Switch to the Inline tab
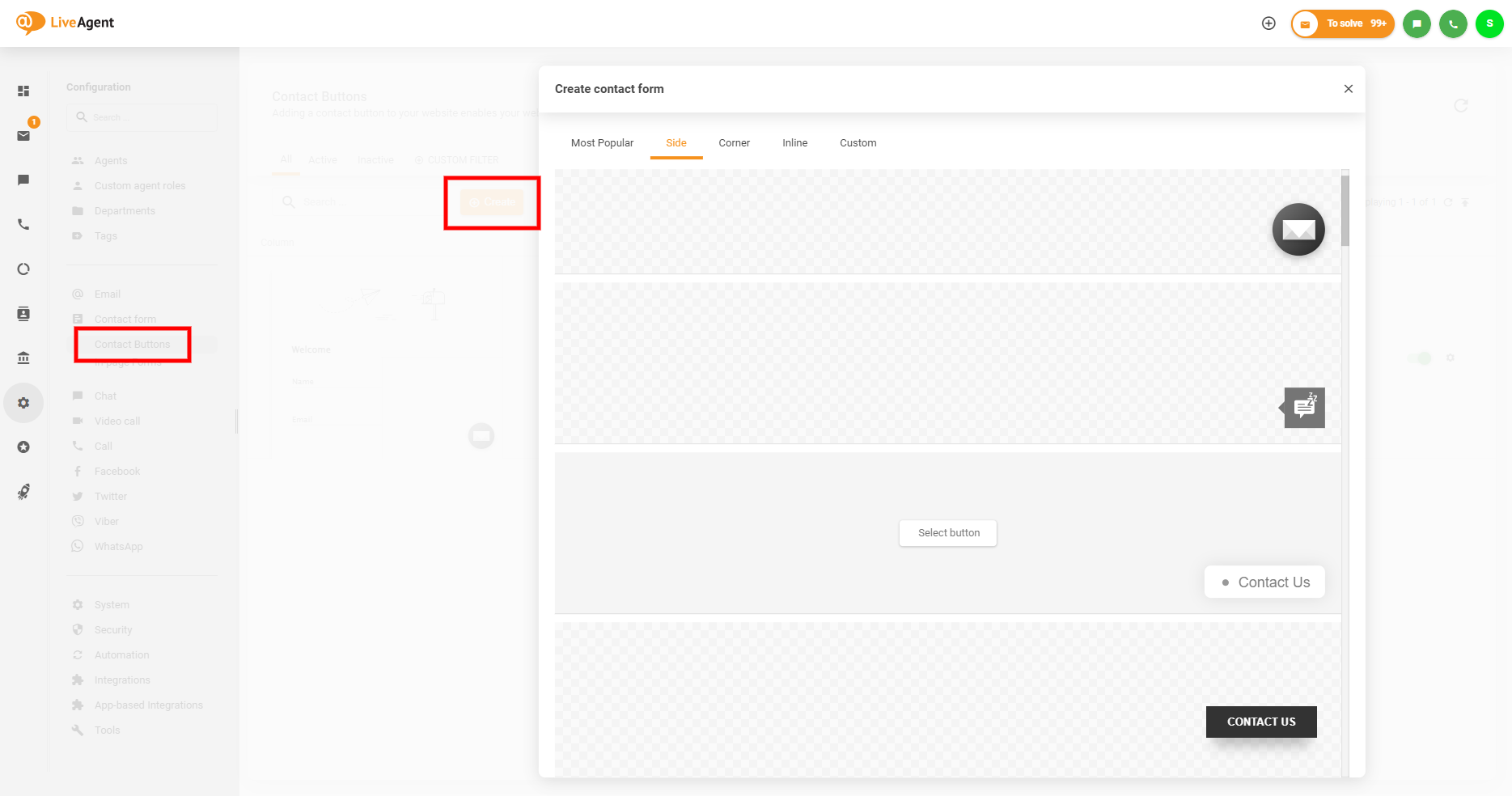The image size is (1512, 796). tap(794, 143)
